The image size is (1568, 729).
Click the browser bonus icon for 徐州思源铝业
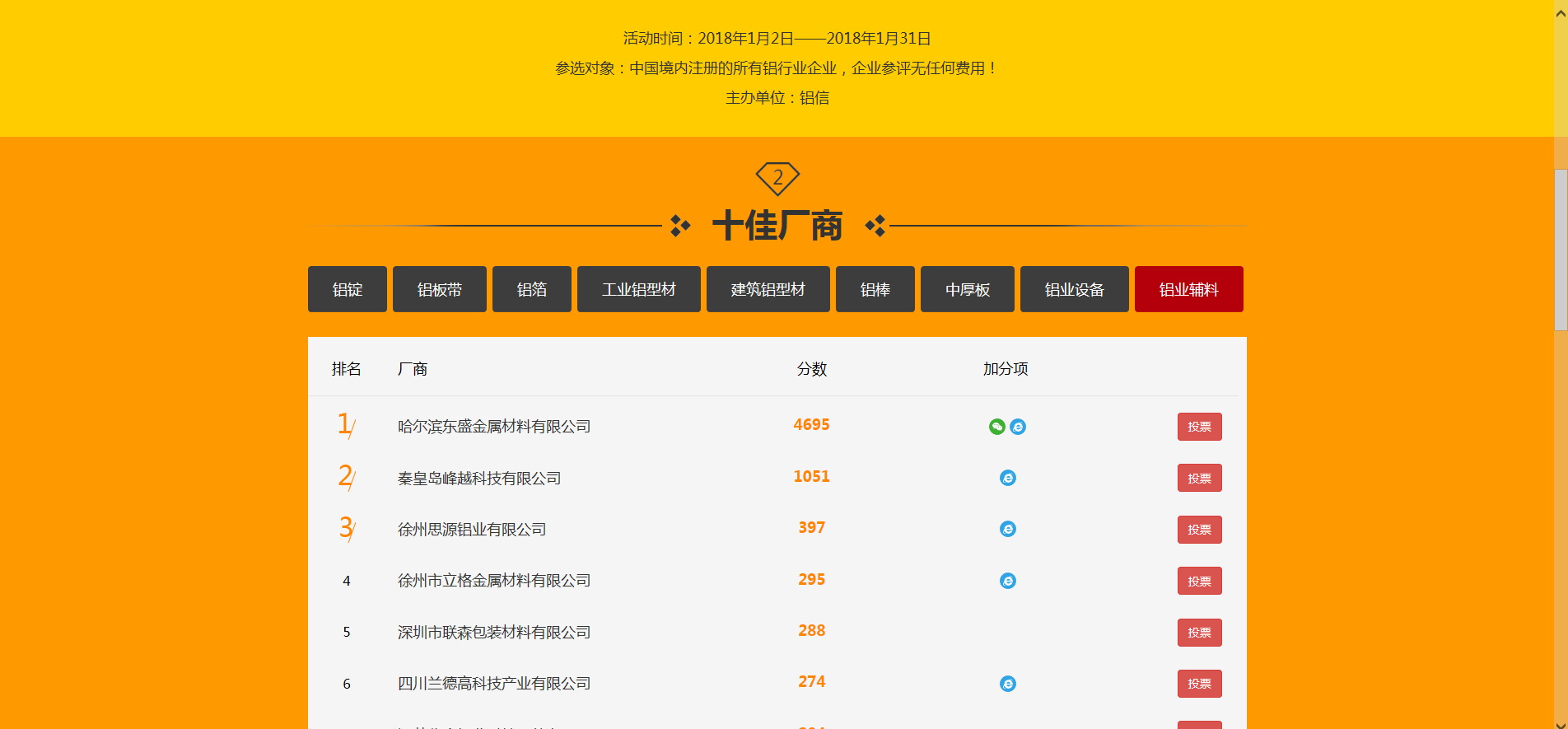pyautogui.click(x=1007, y=529)
